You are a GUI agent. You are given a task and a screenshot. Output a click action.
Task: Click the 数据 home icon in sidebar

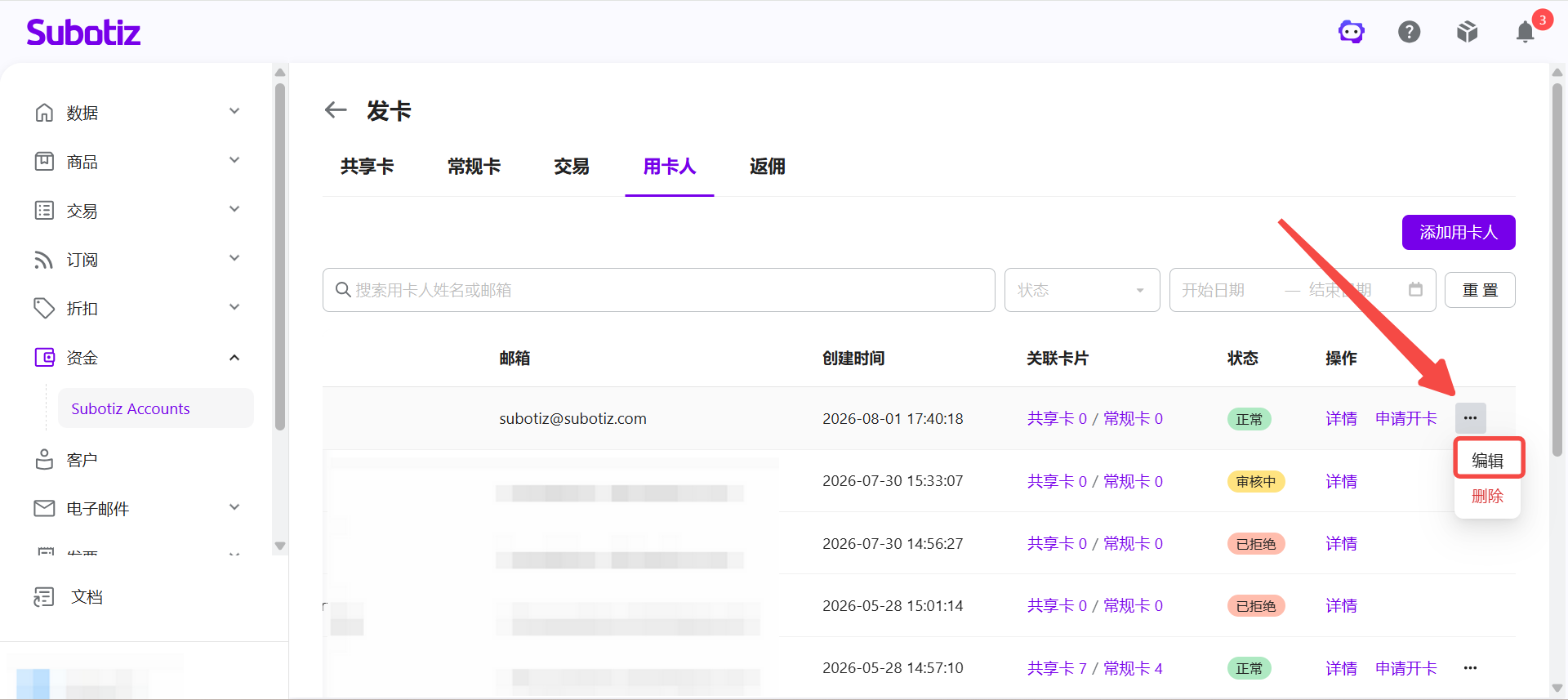coord(44,112)
